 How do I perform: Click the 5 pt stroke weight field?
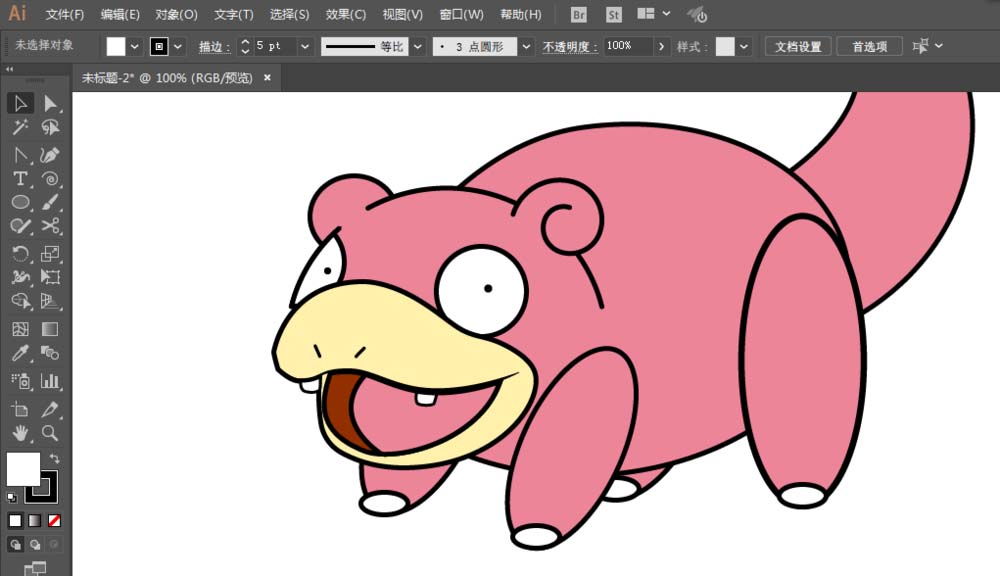(275, 46)
